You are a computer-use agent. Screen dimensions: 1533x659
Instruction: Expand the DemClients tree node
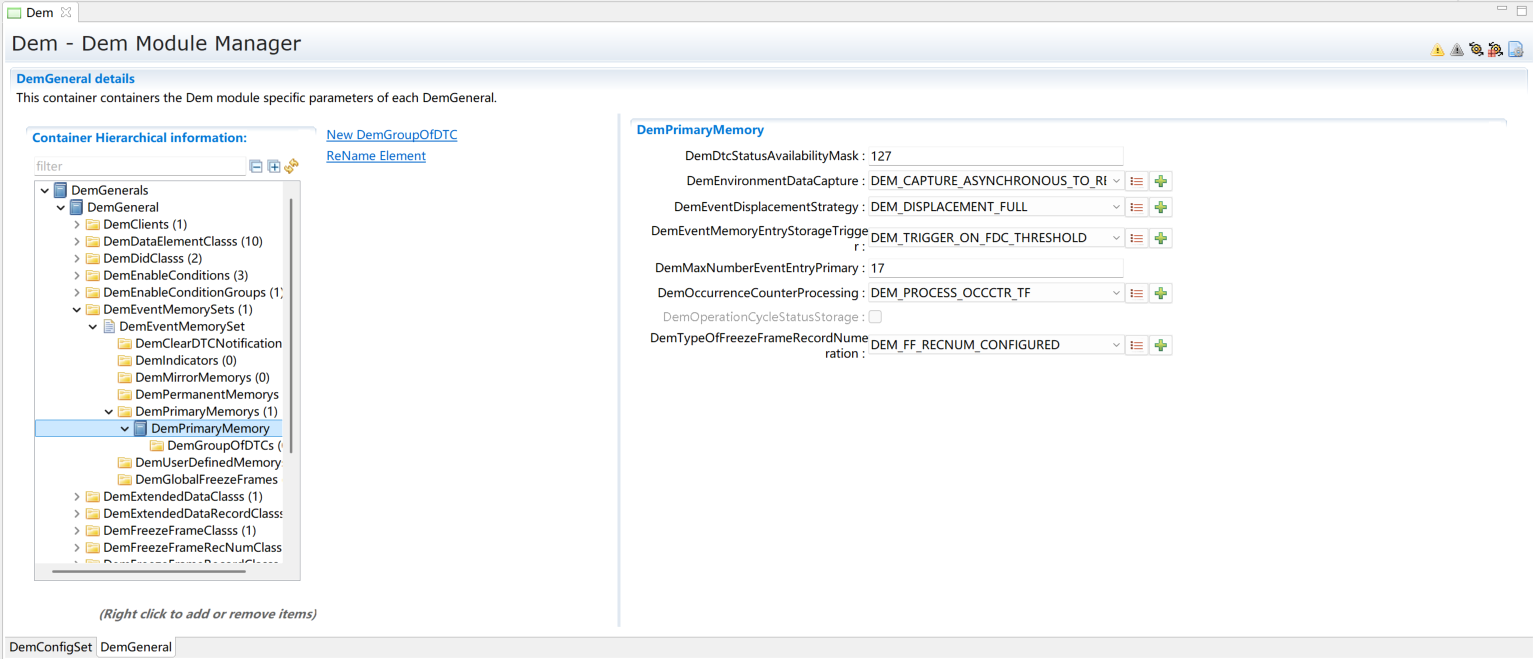tap(77, 225)
